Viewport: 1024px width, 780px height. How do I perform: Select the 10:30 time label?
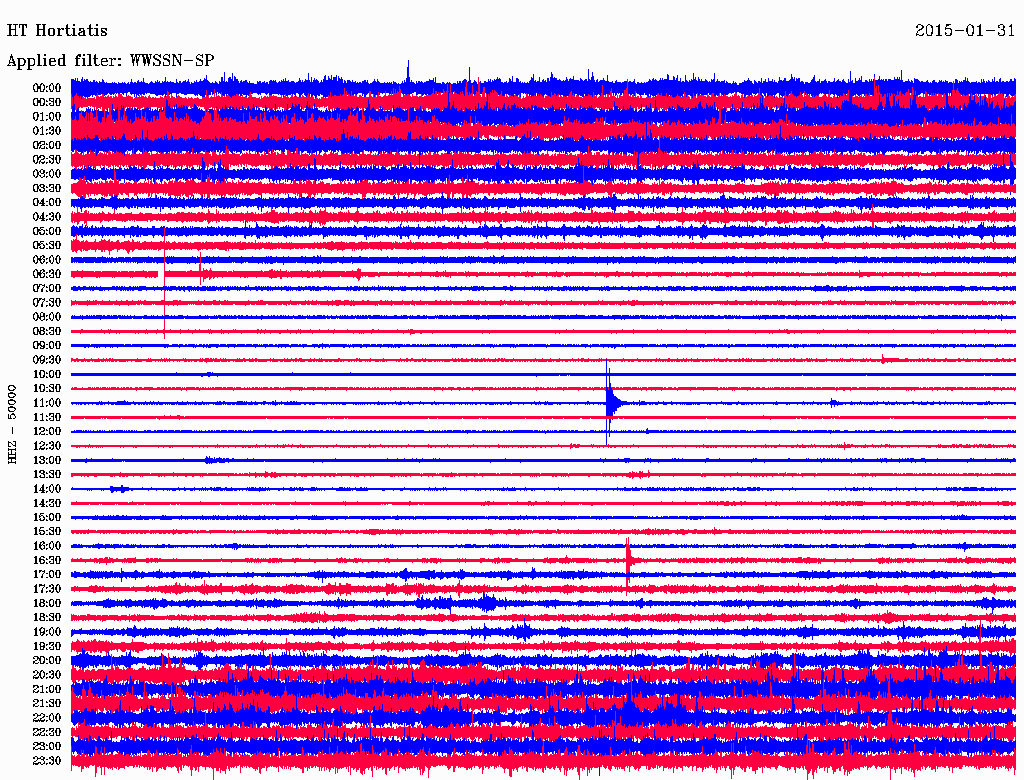(47, 389)
